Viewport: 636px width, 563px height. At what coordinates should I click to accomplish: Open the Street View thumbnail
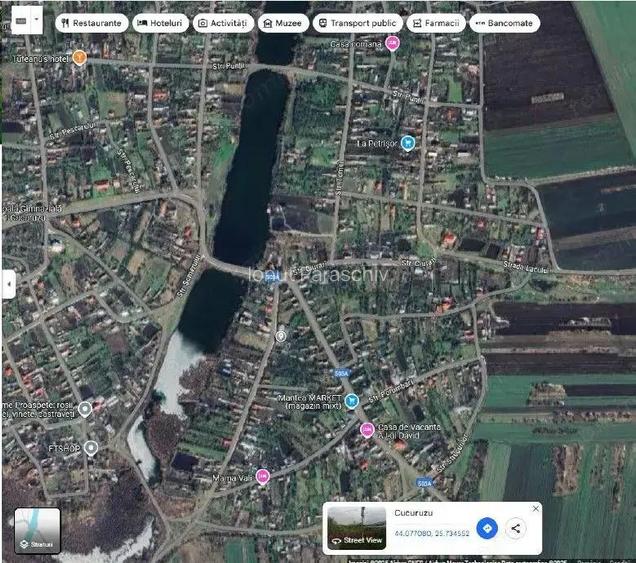[x=357, y=527]
